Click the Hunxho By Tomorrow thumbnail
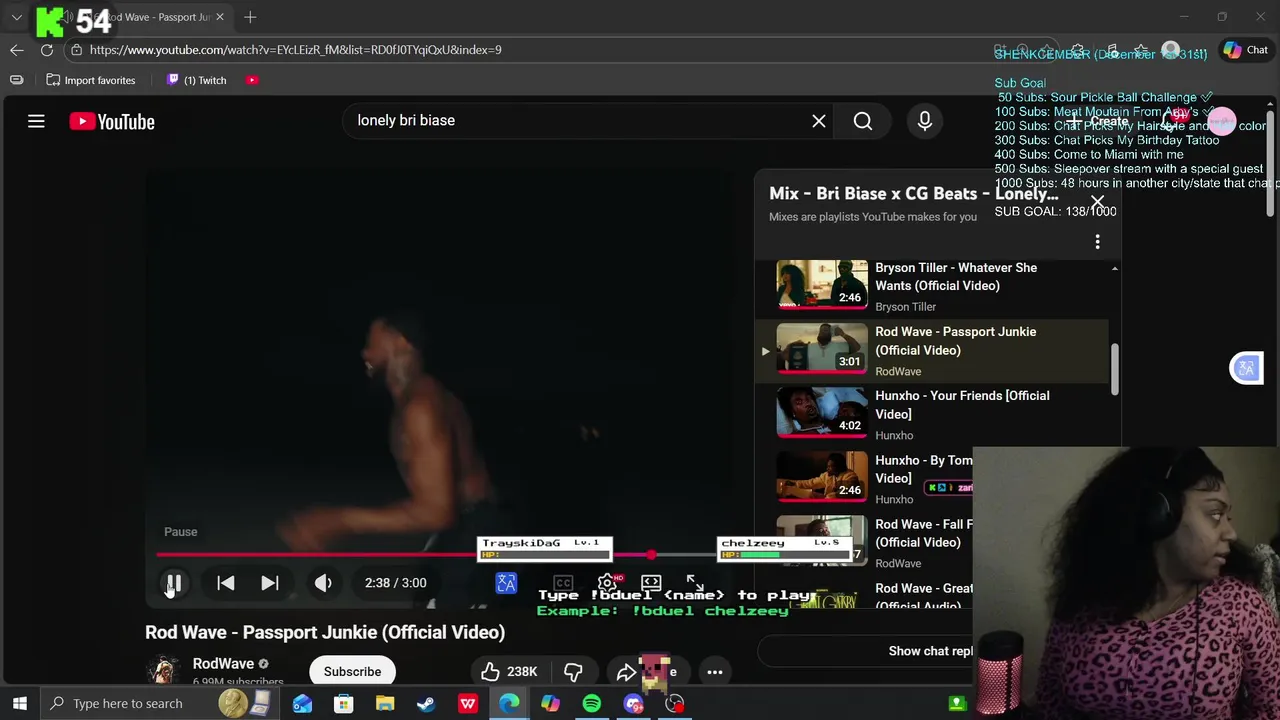 pyautogui.click(x=822, y=476)
